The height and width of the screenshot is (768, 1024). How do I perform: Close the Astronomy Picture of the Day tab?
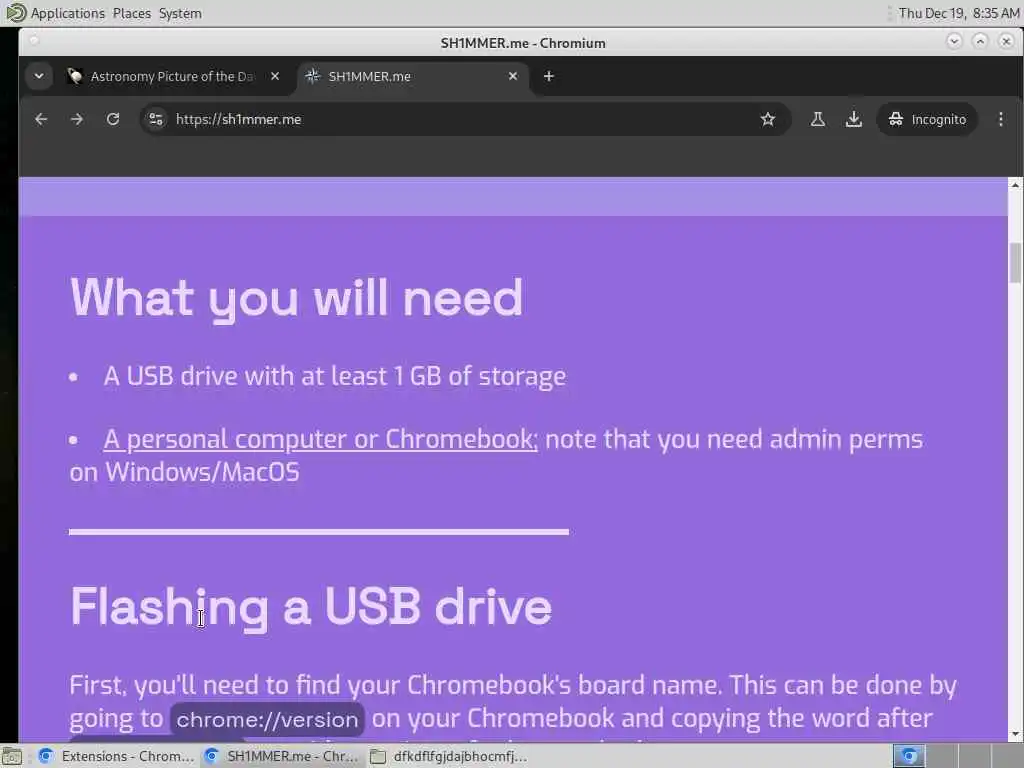point(275,76)
